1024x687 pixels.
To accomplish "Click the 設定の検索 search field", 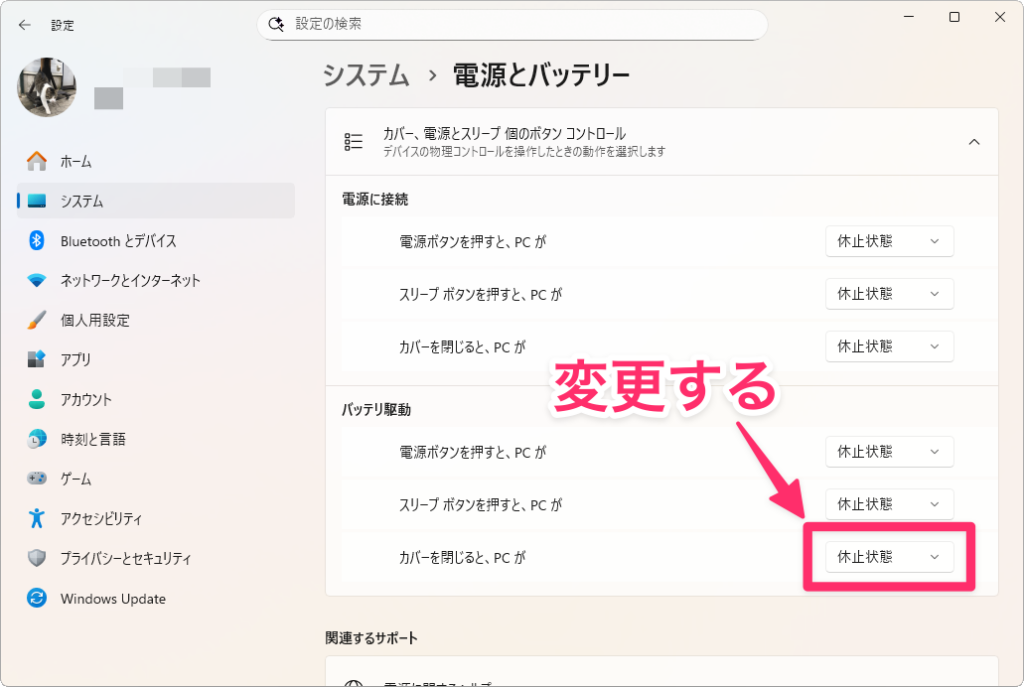I will pos(520,24).
